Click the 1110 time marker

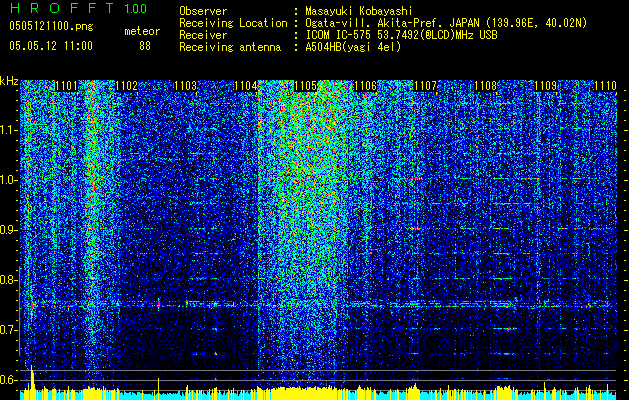(605, 86)
